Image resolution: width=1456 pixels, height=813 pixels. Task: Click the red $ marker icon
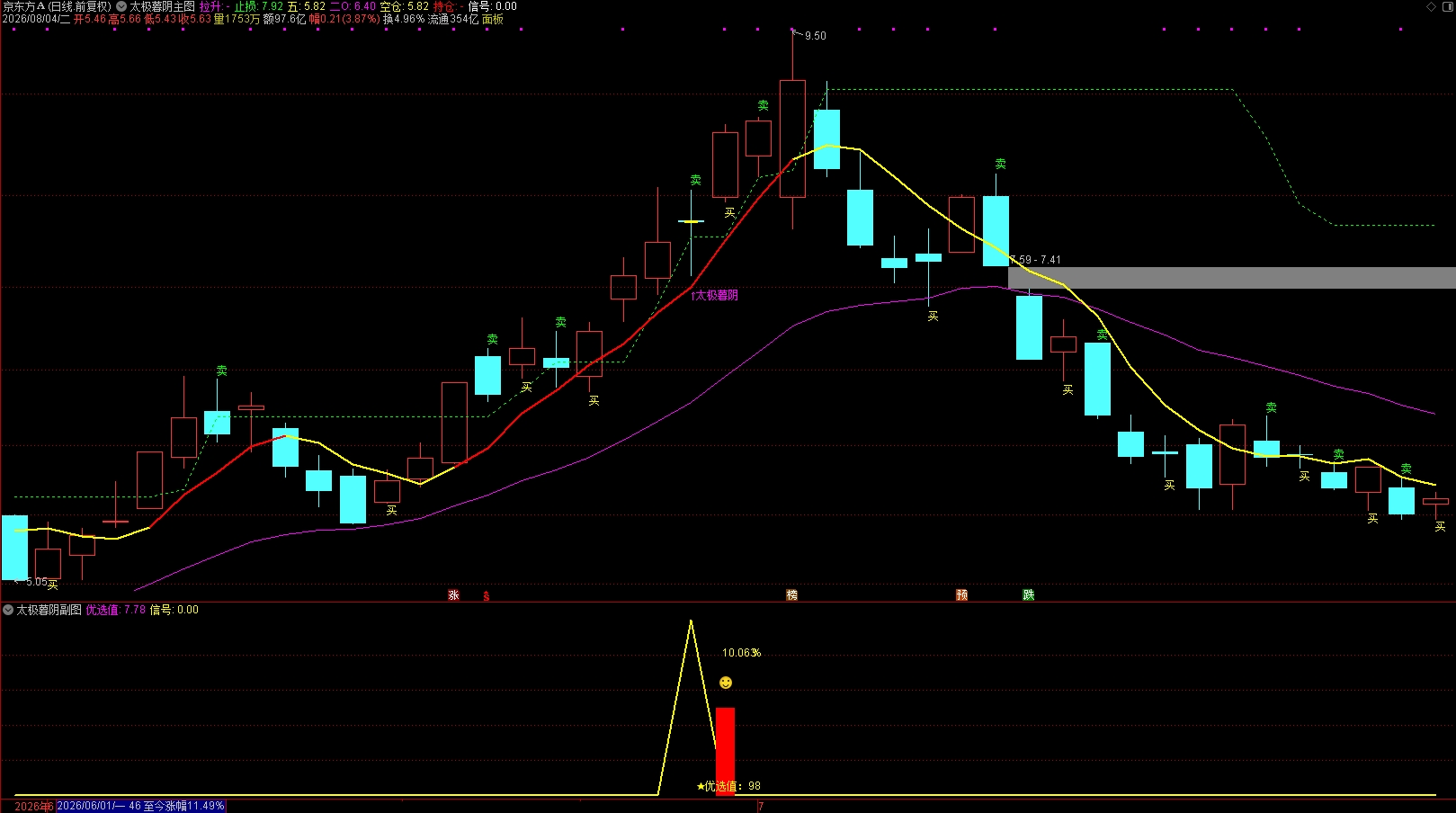point(487,595)
